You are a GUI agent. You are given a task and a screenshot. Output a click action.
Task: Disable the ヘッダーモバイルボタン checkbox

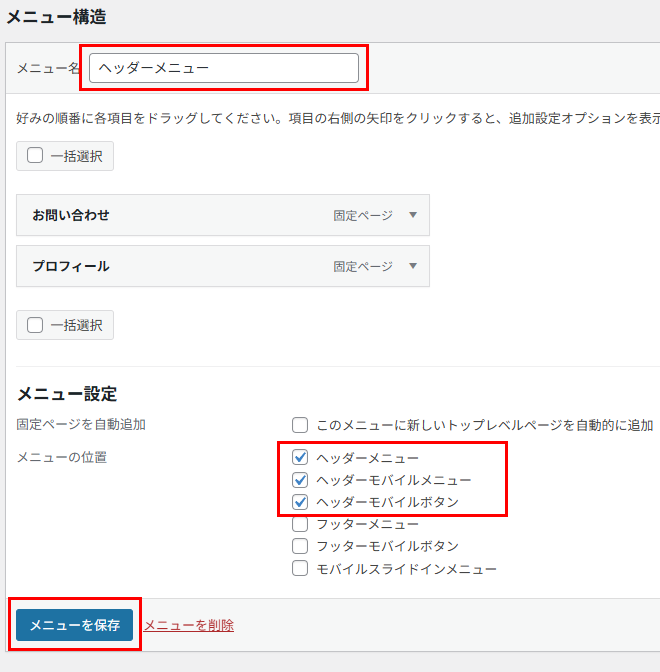pyautogui.click(x=300, y=502)
